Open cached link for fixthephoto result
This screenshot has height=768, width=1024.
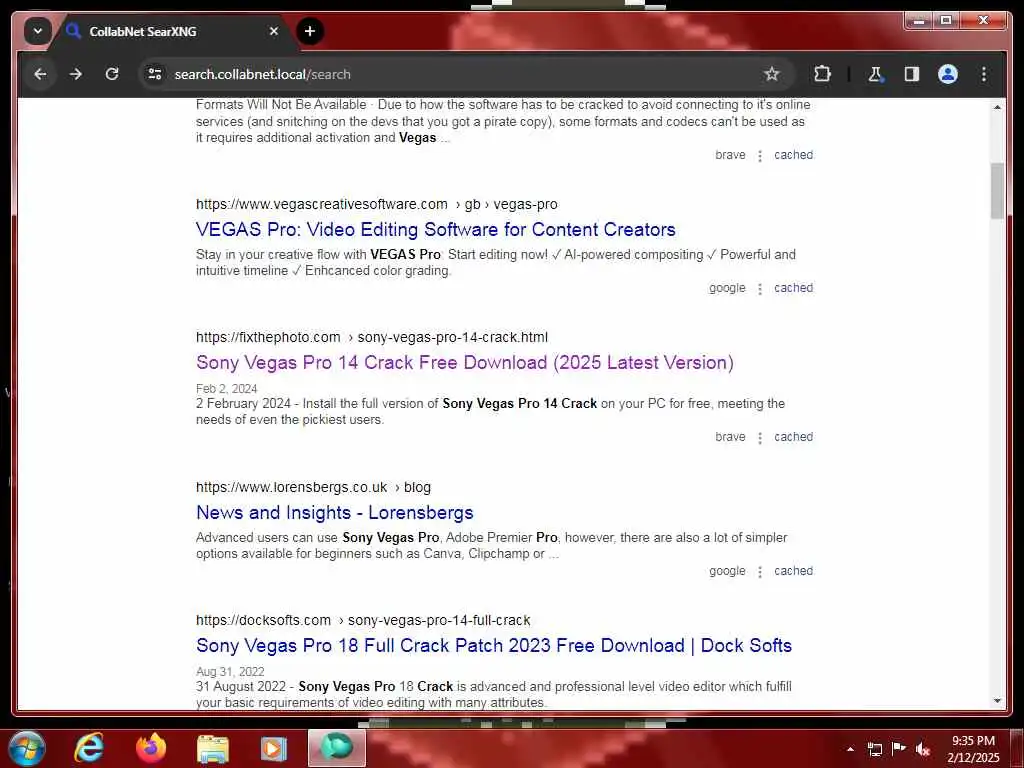[x=793, y=437]
